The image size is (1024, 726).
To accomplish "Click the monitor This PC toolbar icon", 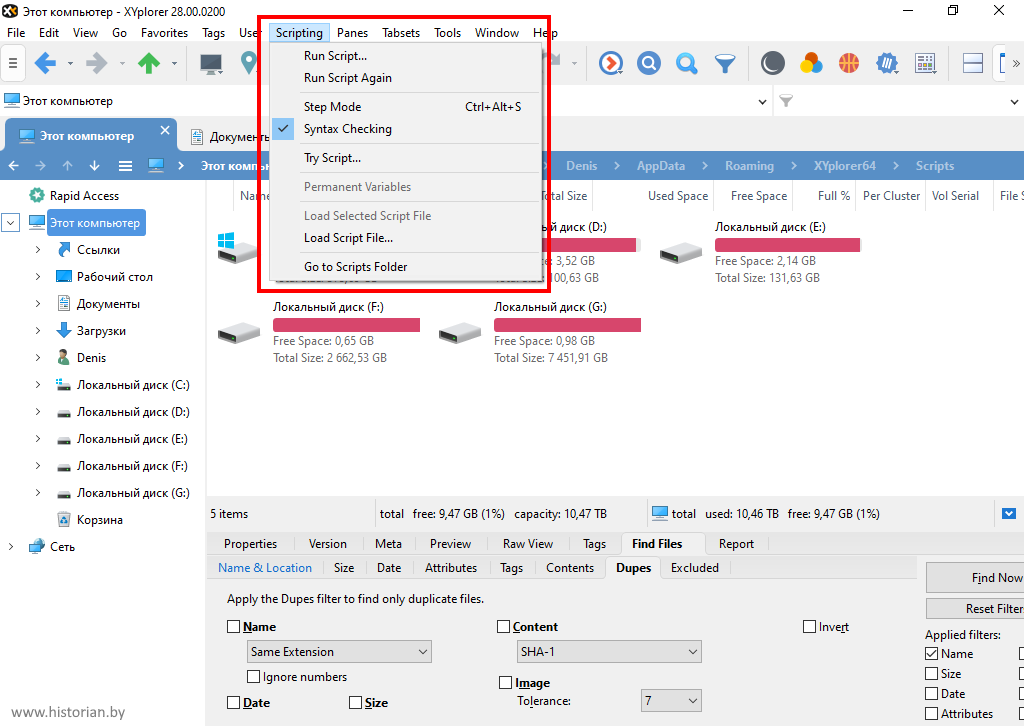I will 211,64.
